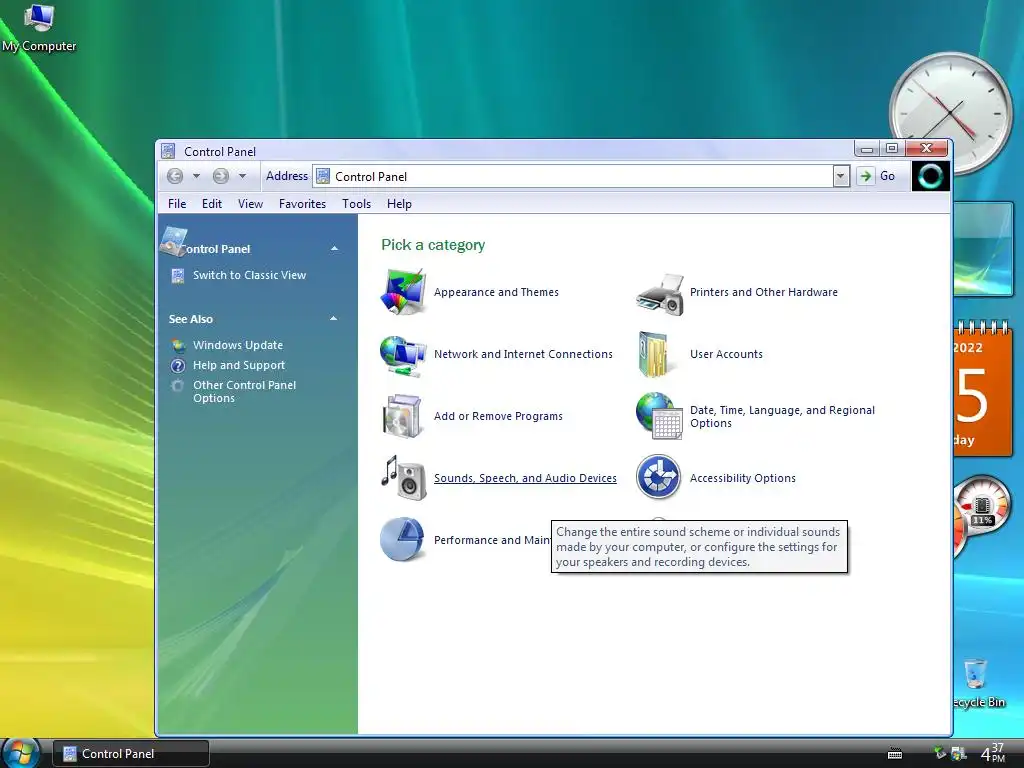The image size is (1024, 768).
Task: Open the Forward button history dropdown arrow
Action: click(242, 176)
